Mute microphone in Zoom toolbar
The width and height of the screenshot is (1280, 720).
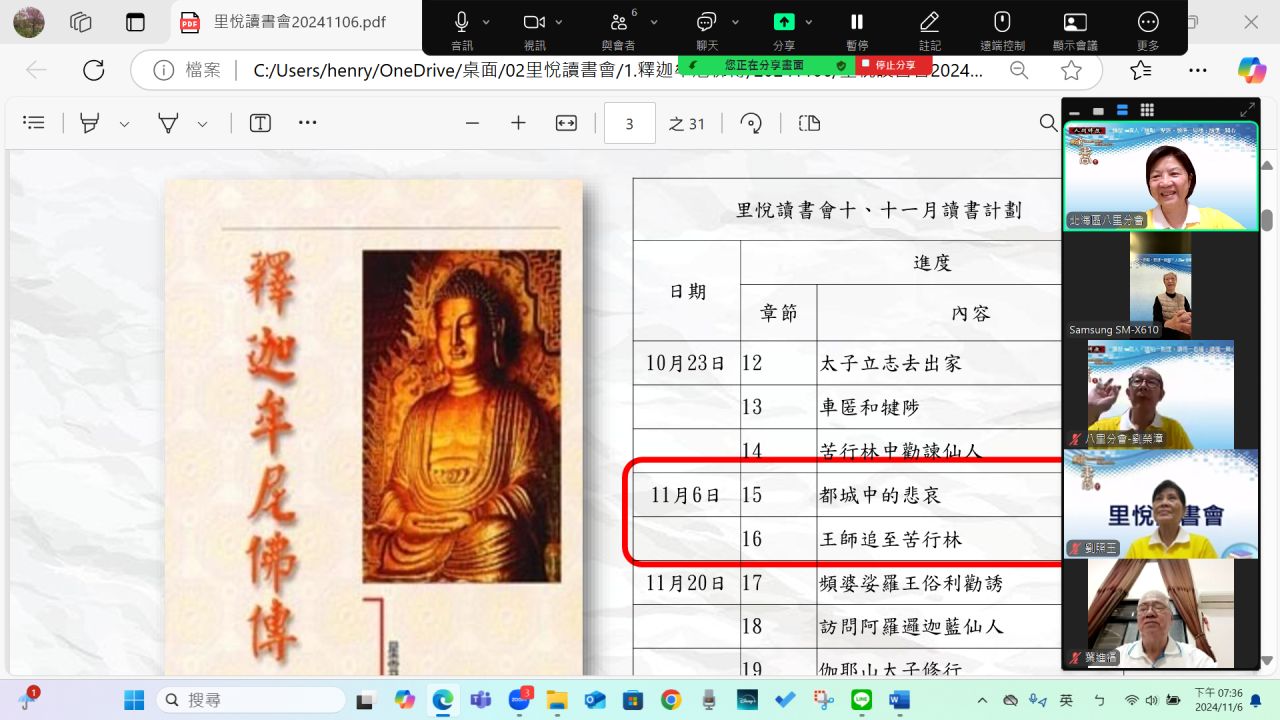tap(462, 22)
